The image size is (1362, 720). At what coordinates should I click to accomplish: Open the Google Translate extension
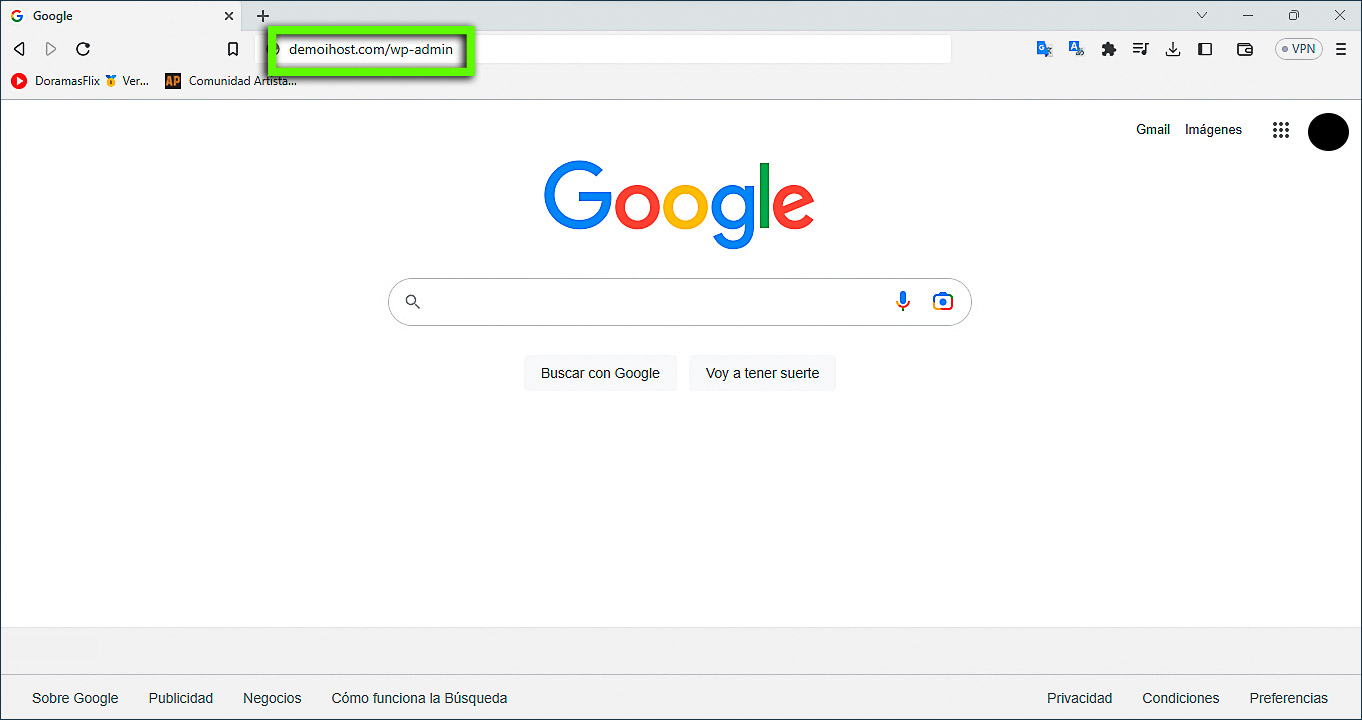click(x=1044, y=48)
